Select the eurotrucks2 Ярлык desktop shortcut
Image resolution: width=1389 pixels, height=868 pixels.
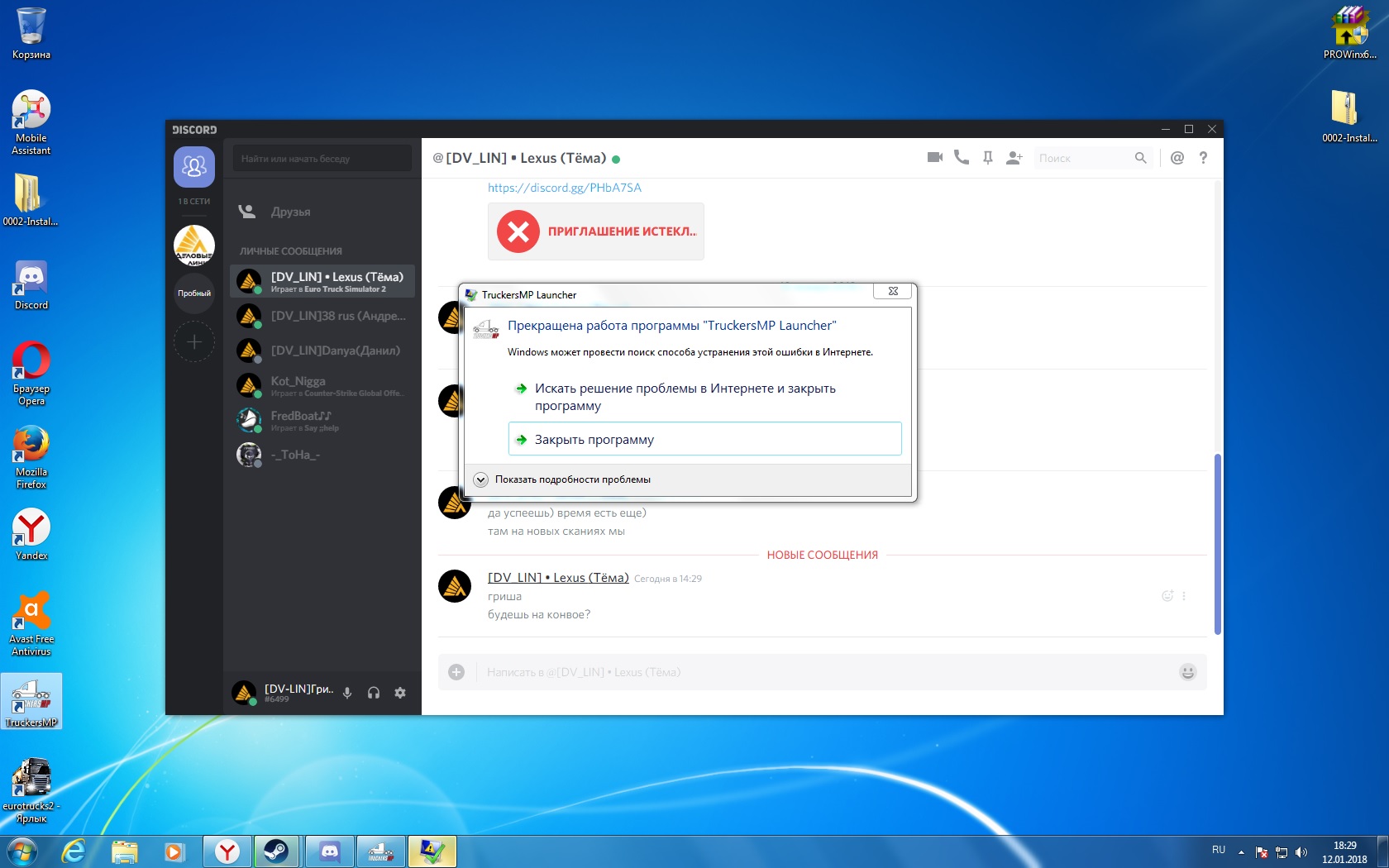coord(31,791)
